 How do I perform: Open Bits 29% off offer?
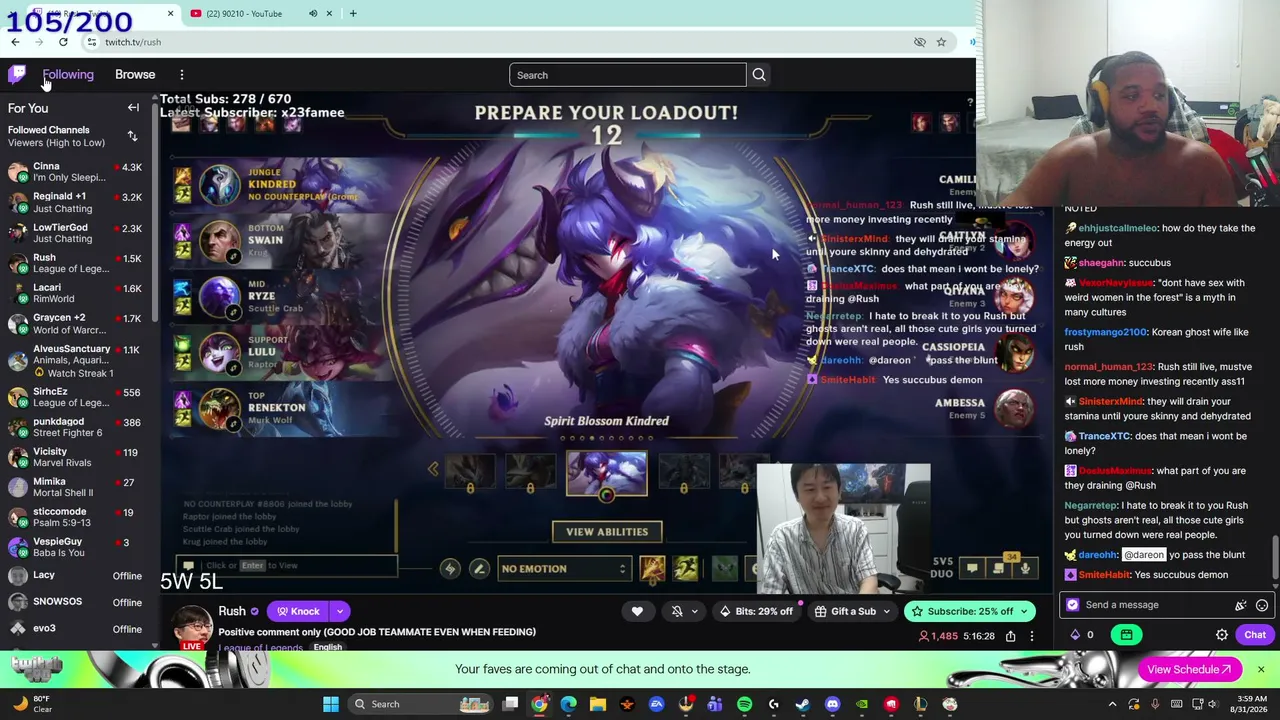click(758, 611)
